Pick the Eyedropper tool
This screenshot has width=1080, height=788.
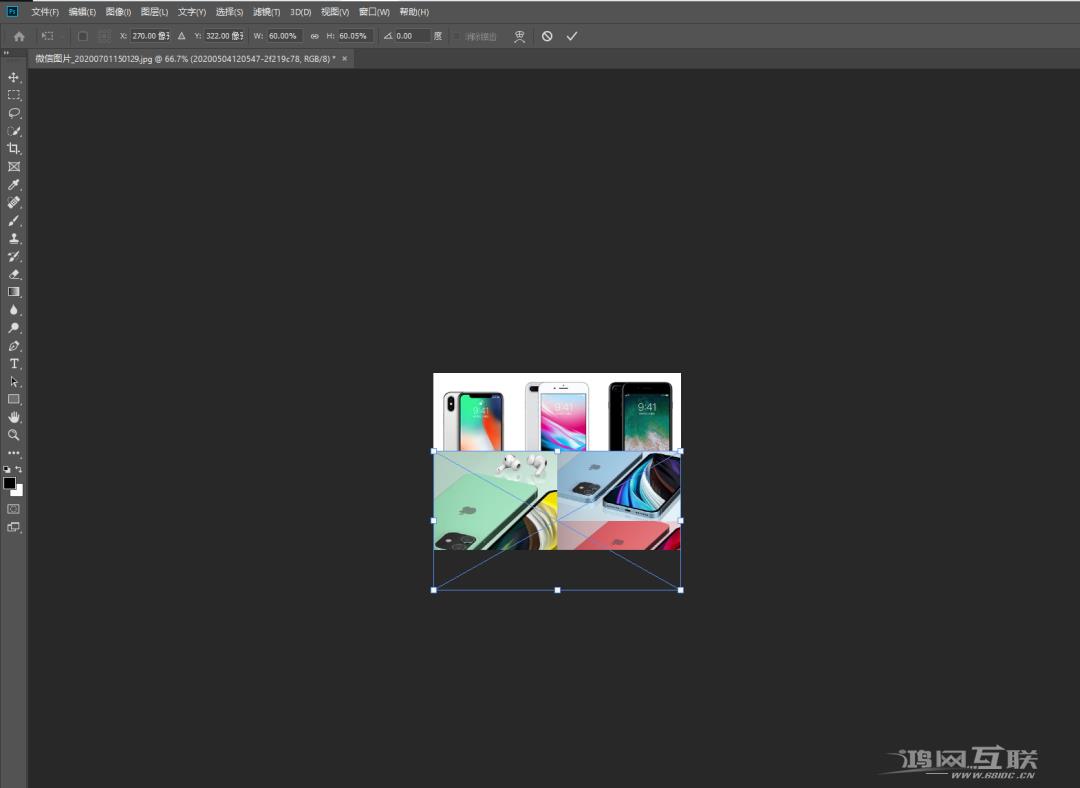pyautogui.click(x=14, y=184)
